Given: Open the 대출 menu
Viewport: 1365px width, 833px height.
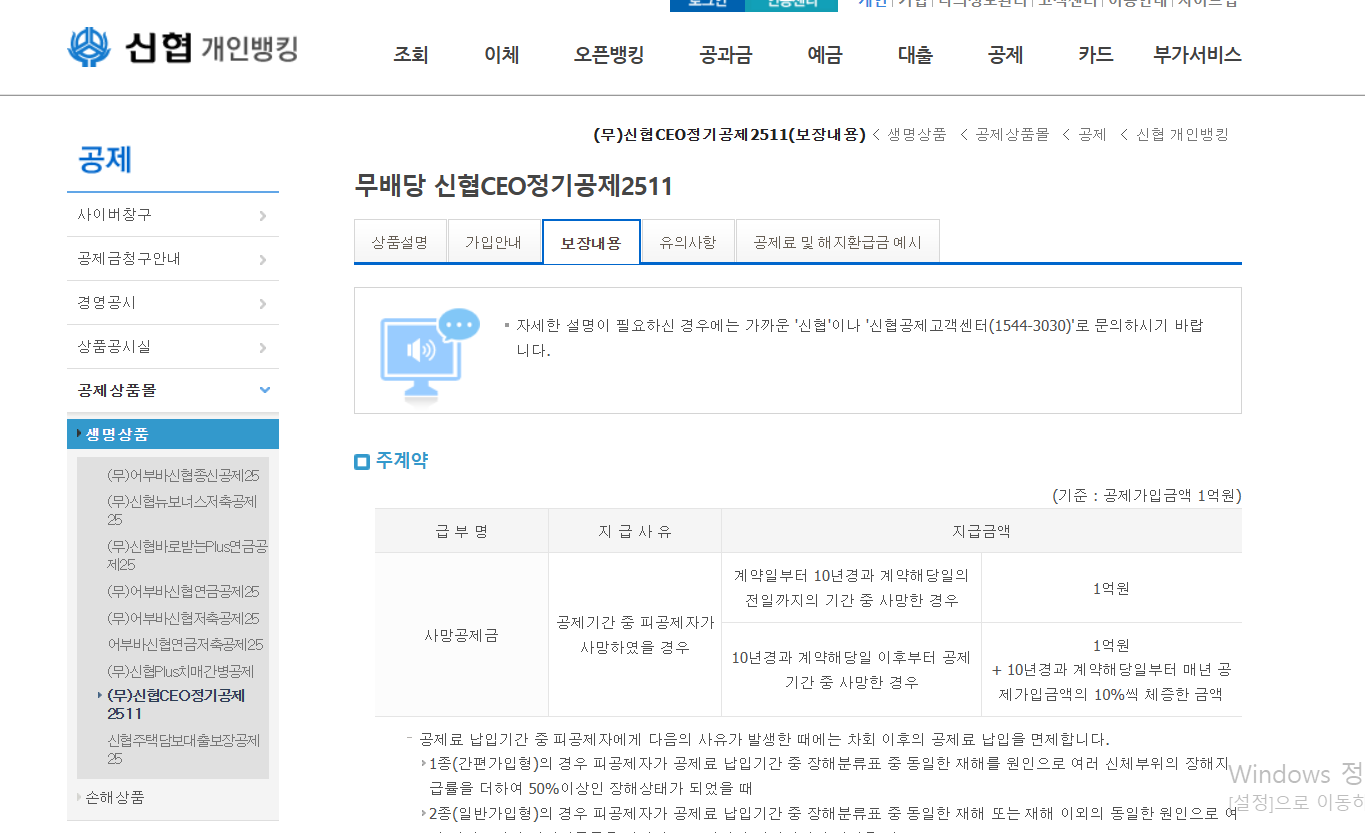Looking at the screenshot, I should [x=915, y=55].
